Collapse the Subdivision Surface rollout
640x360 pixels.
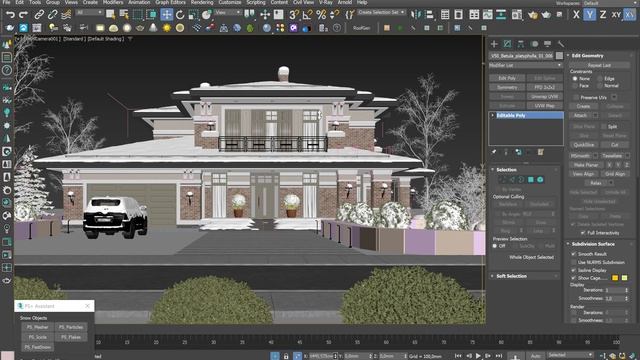593,244
